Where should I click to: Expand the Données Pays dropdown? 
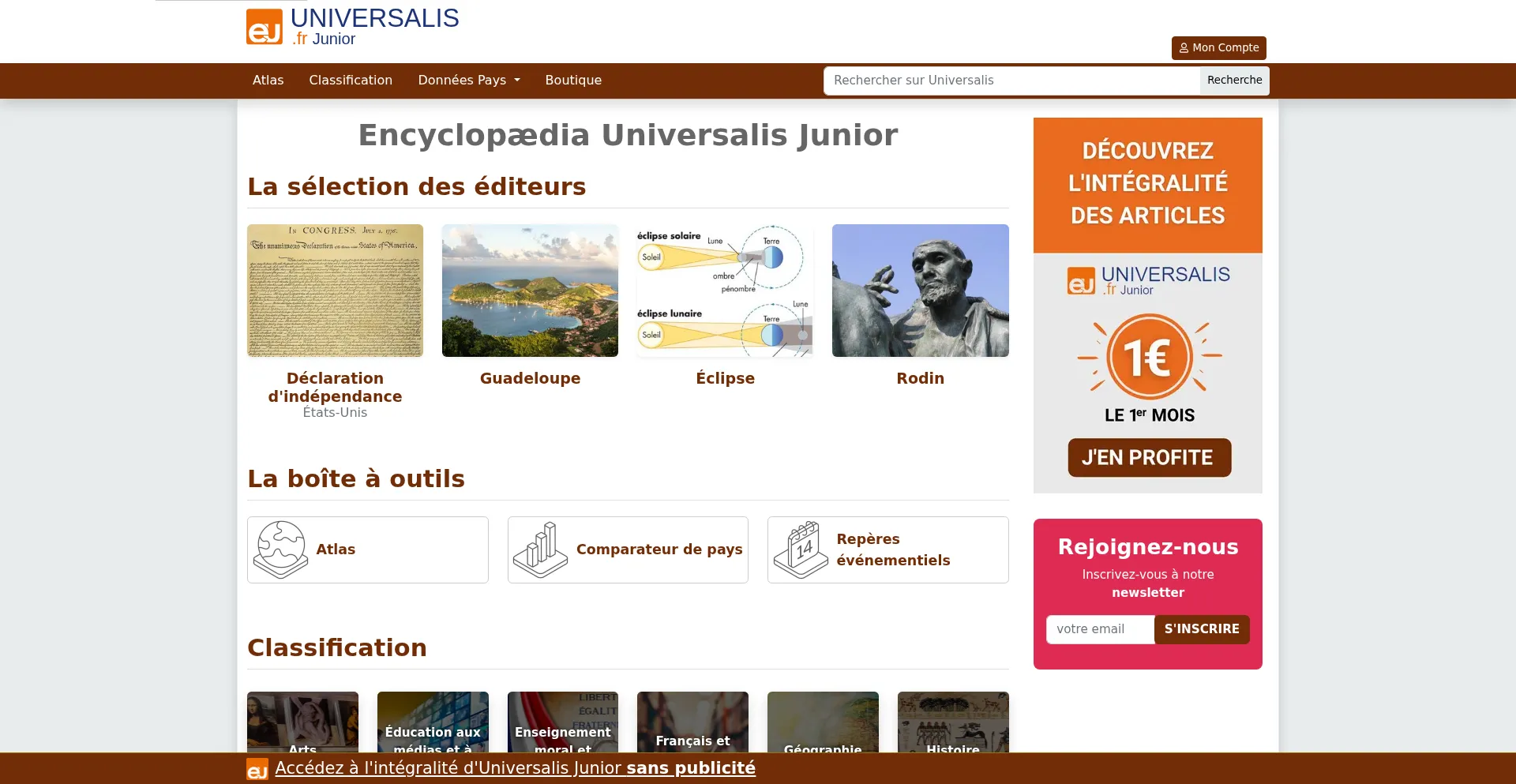click(469, 81)
